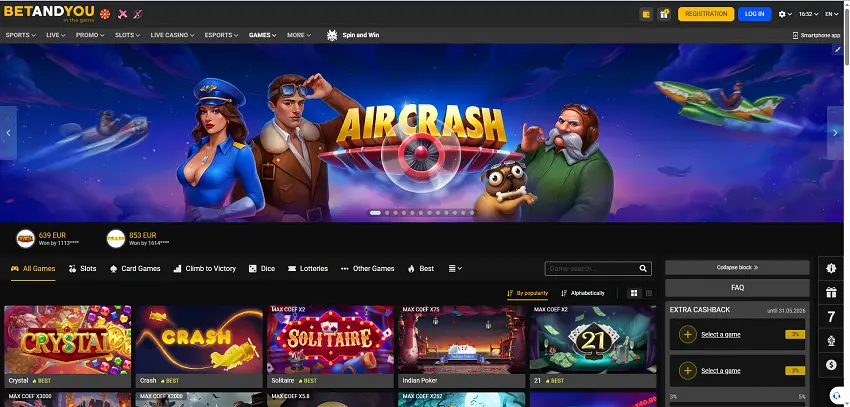Screen dimensions: 850x407
Task: Switch to large grid view
Action: [x=634, y=293]
